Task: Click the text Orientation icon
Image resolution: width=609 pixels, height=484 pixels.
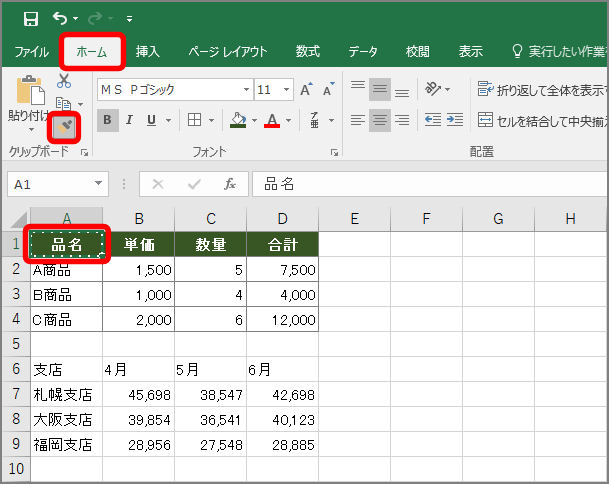Action: tap(433, 89)
